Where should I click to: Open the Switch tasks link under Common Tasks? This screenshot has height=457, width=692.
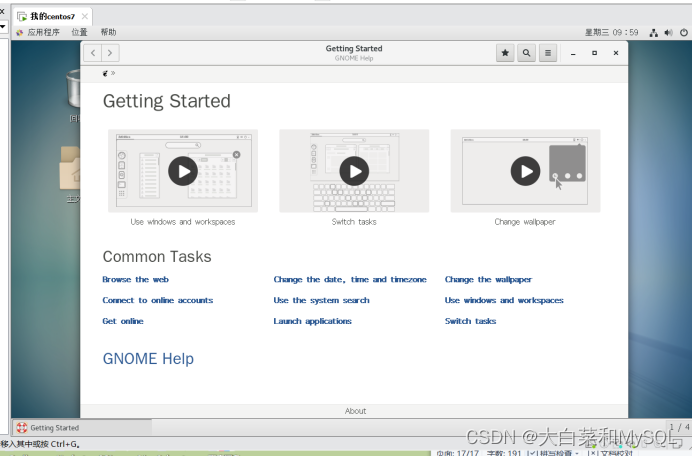coord(470,321)
